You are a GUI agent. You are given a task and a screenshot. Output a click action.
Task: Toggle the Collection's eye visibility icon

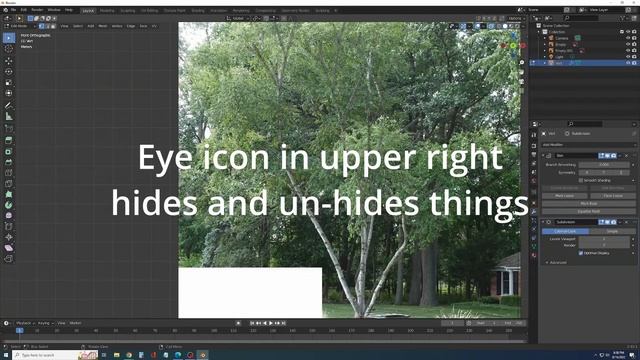pos(628,31)
